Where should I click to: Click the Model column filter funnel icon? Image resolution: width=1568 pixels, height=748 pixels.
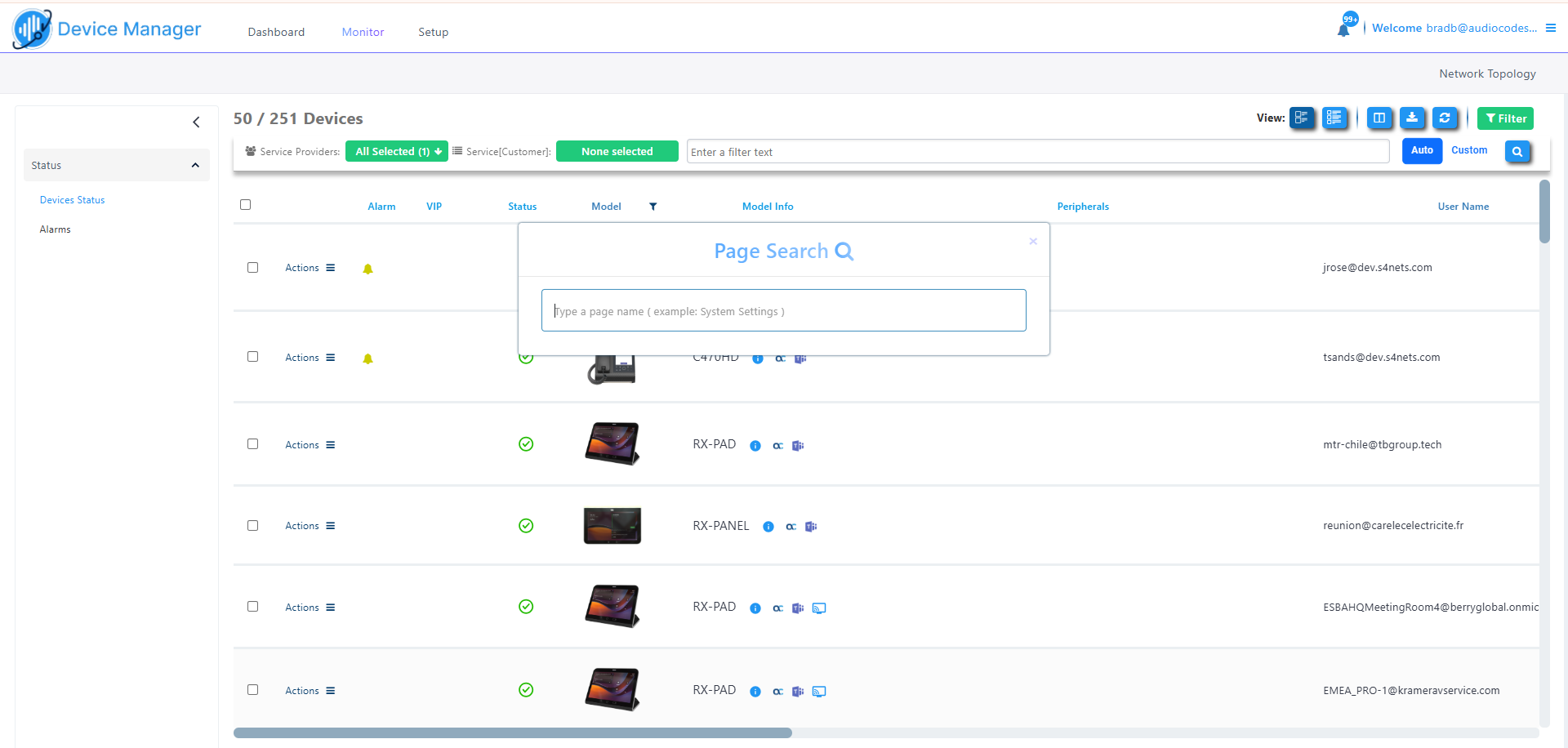[653, 207]
